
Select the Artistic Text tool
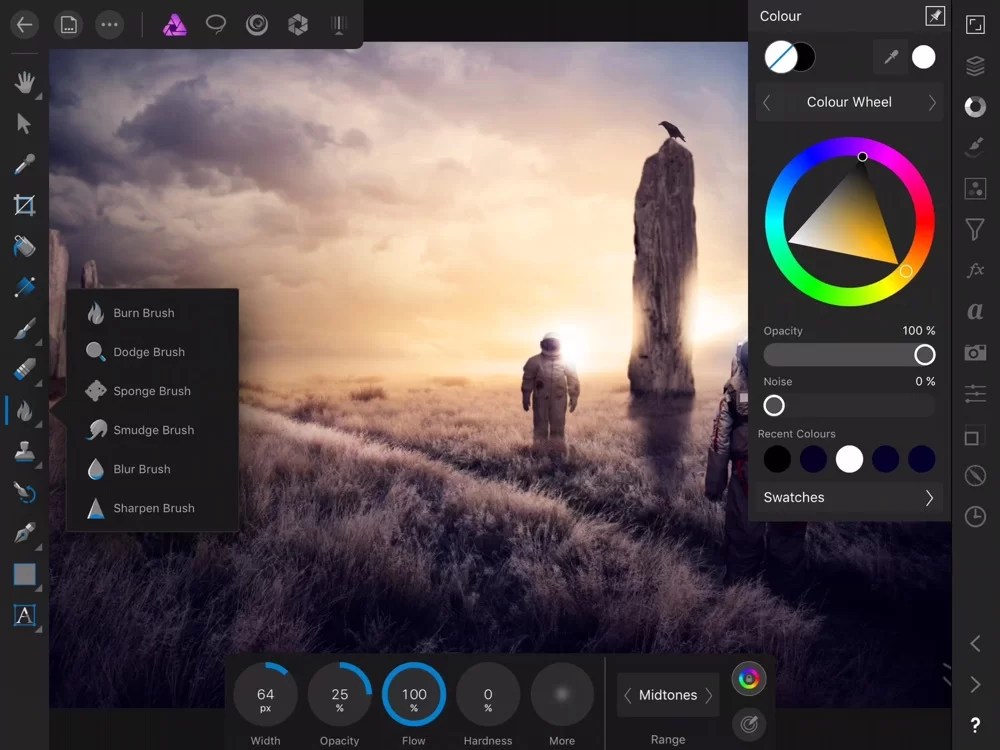24,615
